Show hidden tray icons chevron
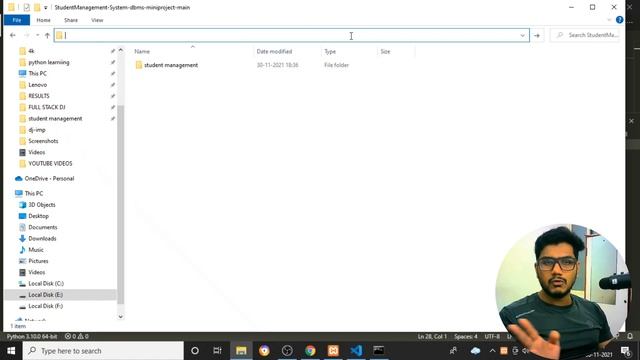 492,351
